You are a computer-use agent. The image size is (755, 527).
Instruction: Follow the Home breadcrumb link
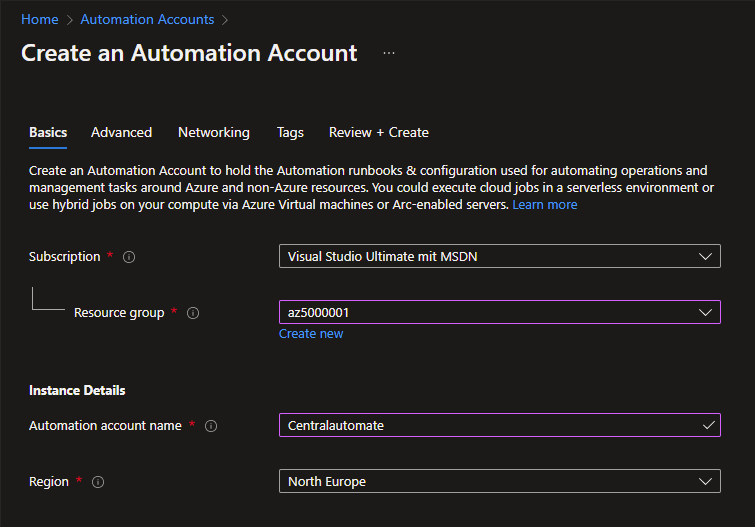[x=39, y=19]
